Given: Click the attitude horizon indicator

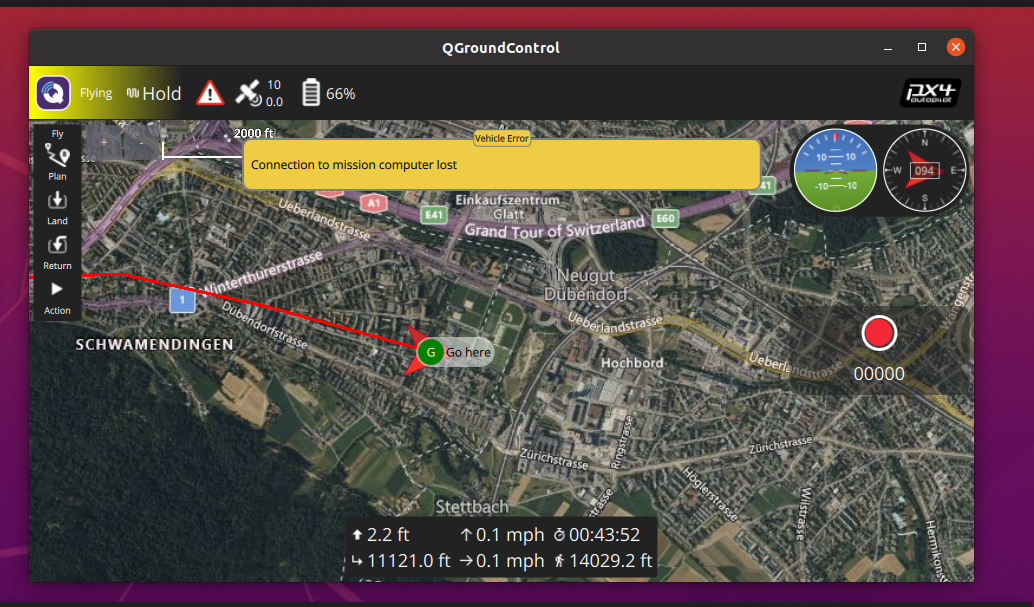Looking at the screenshot, I should (835, 170).
